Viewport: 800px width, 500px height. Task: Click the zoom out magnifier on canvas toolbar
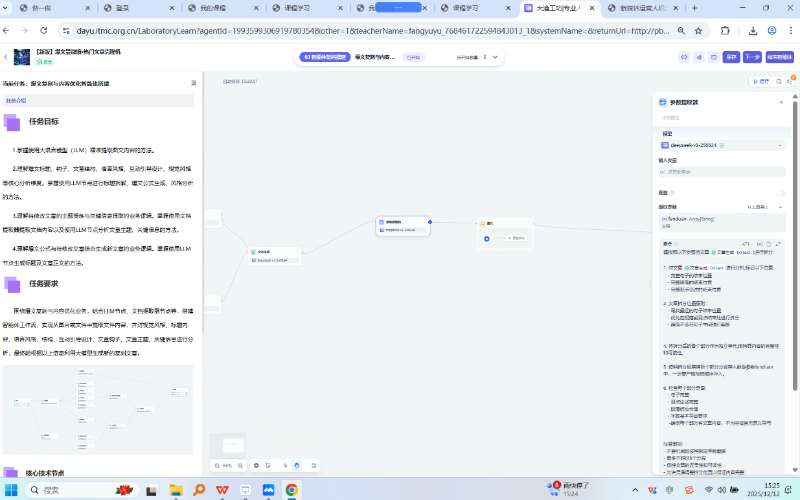(216, 465)
